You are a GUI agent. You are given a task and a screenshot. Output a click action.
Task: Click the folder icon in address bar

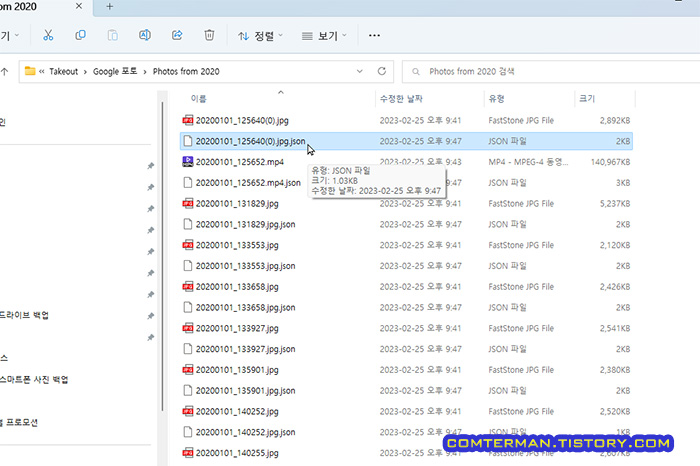click(30, 71)
